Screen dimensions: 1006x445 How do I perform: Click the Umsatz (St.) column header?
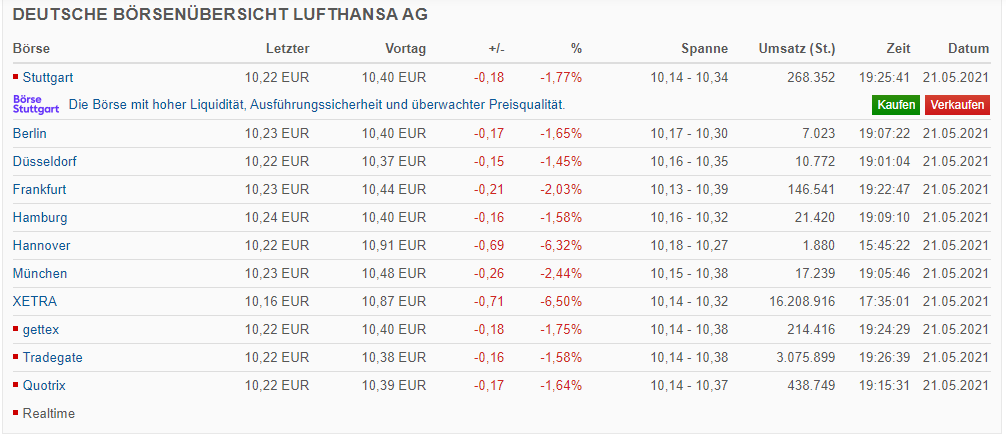coord(797,48)
